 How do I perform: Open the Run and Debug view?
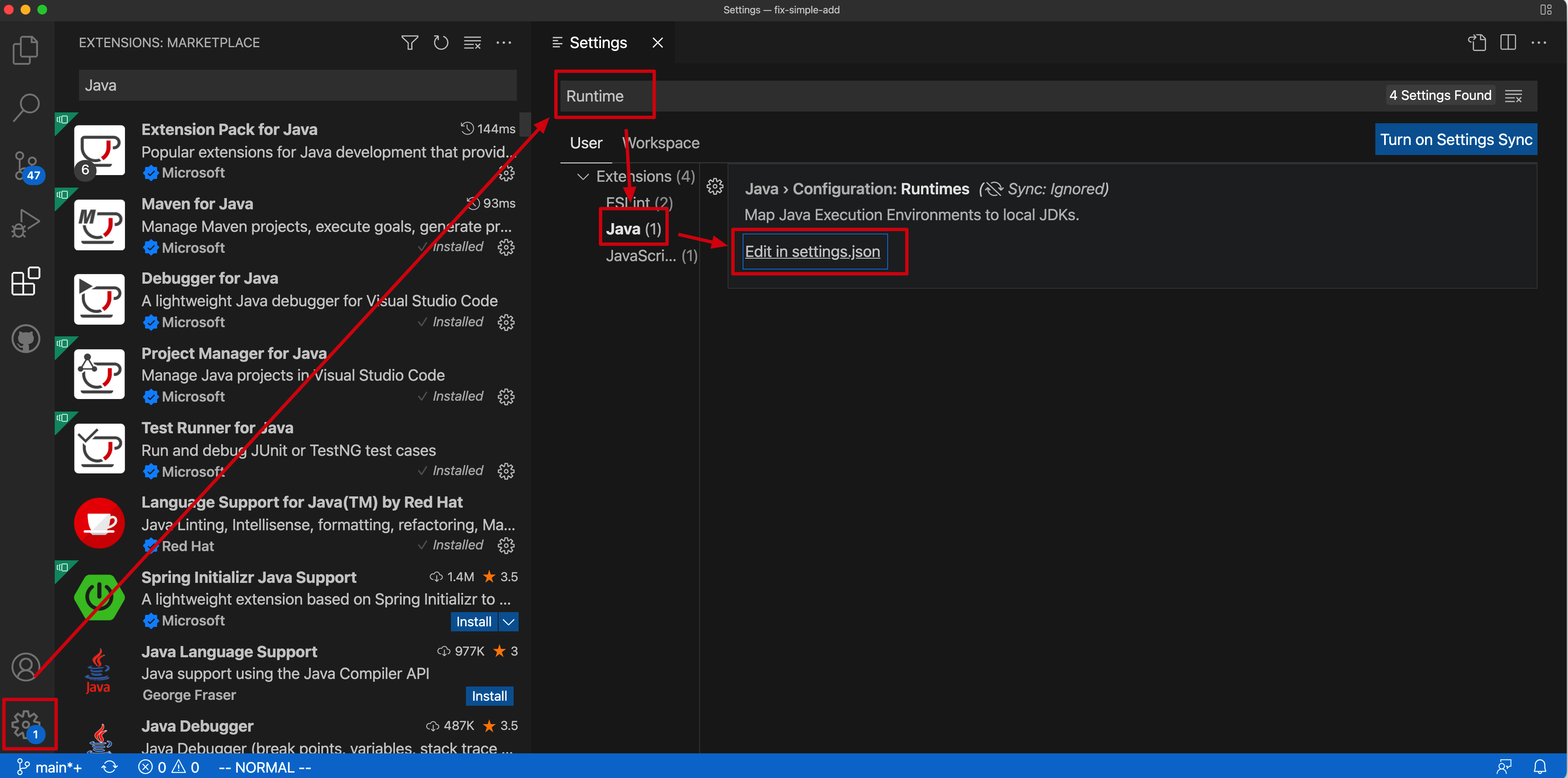pos(25,224)
